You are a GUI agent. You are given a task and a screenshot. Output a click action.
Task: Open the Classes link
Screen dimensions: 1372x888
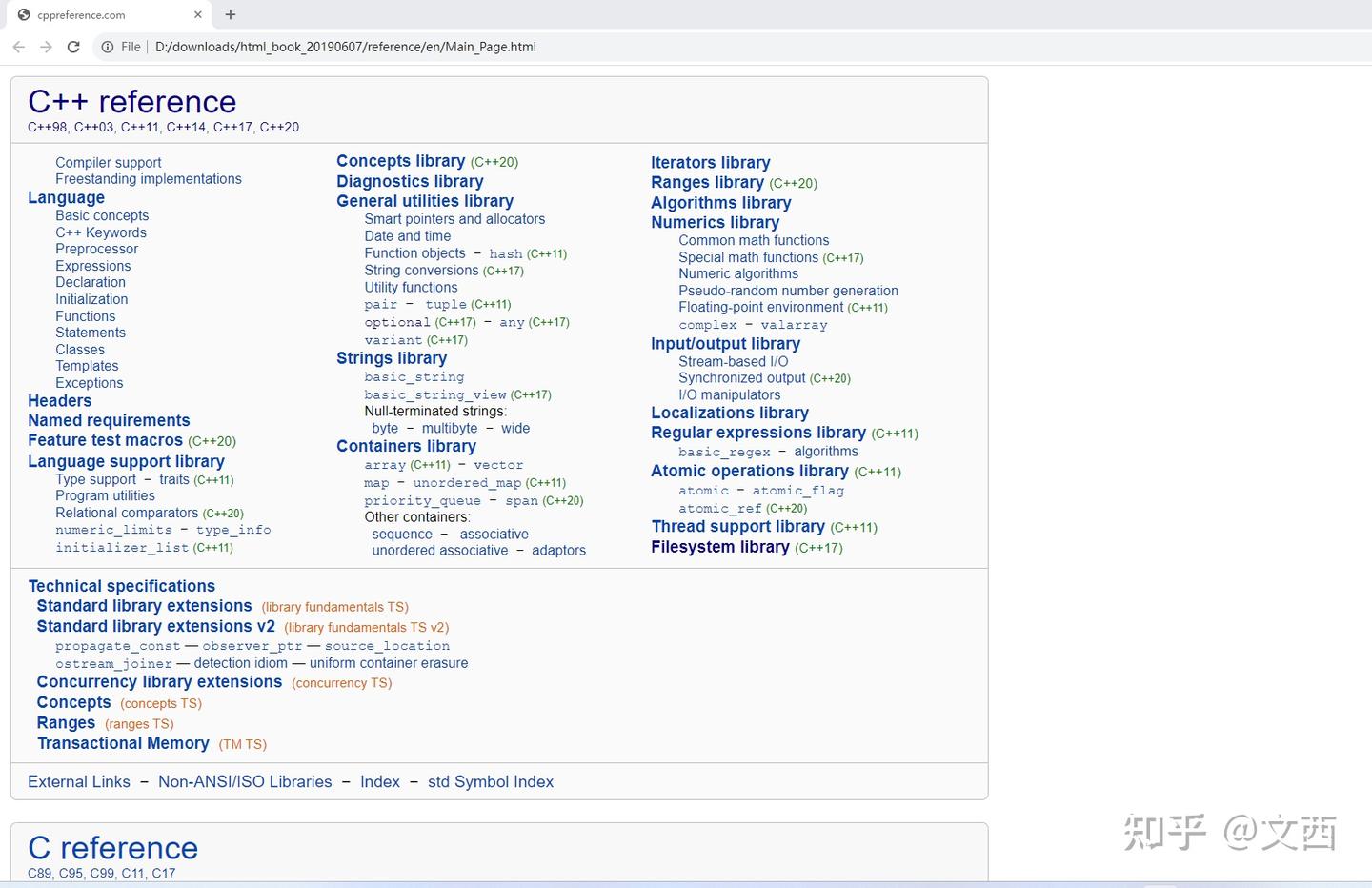tap(80, 350)
